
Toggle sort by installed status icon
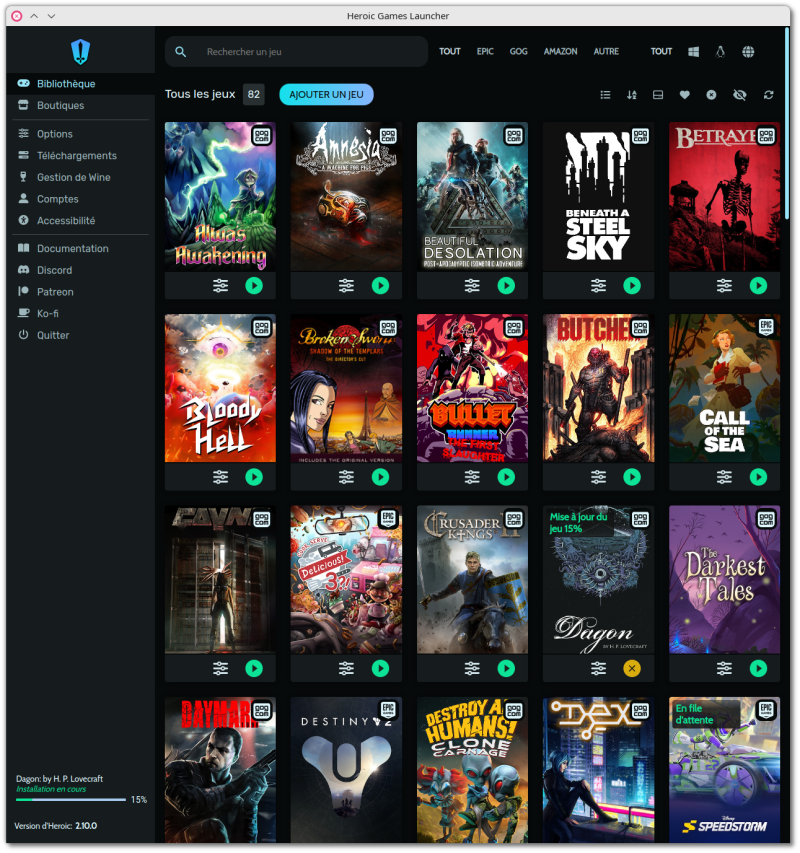[x=658, y=95]
